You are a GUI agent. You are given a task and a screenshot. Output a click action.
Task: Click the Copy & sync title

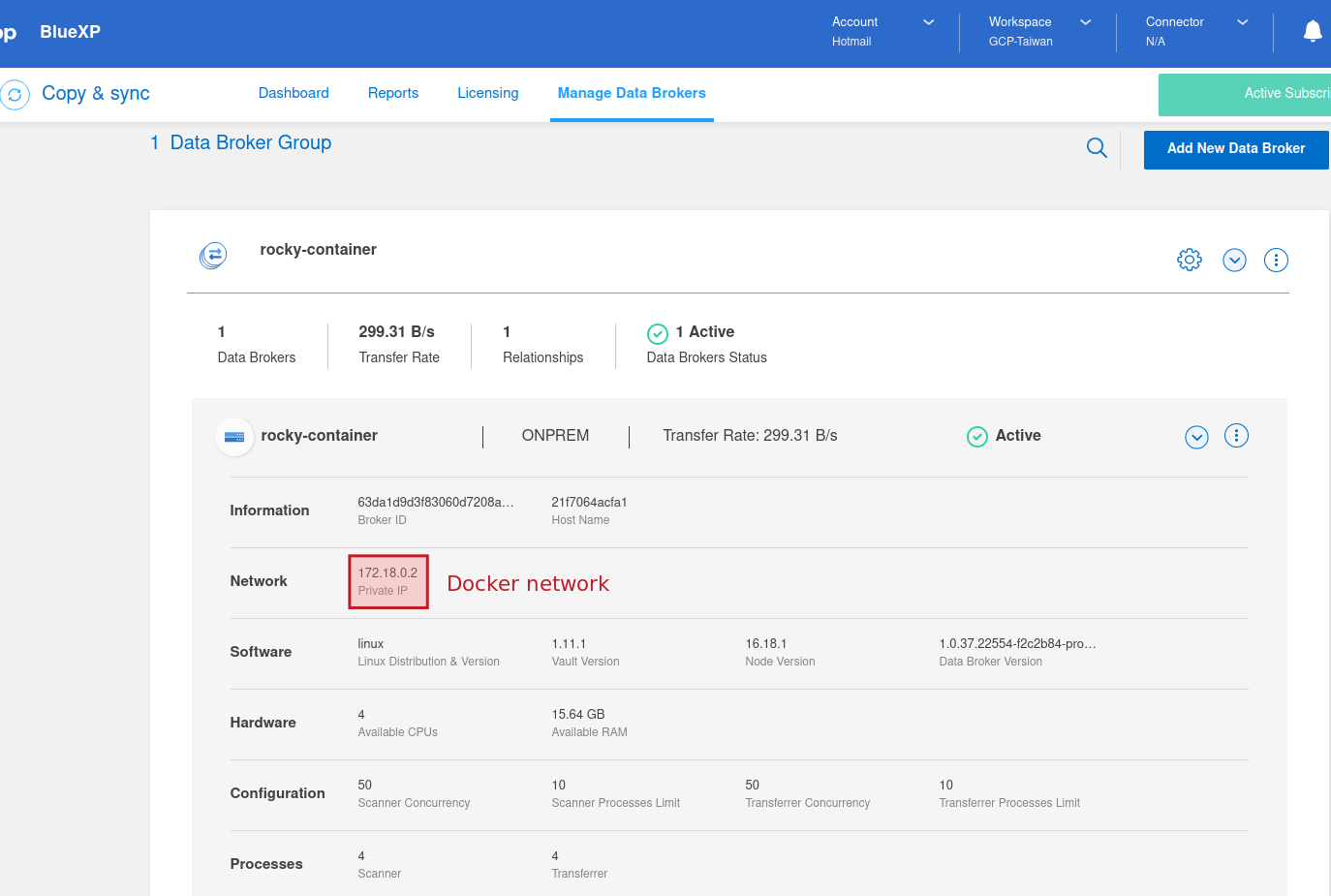[x=96, y=94]
